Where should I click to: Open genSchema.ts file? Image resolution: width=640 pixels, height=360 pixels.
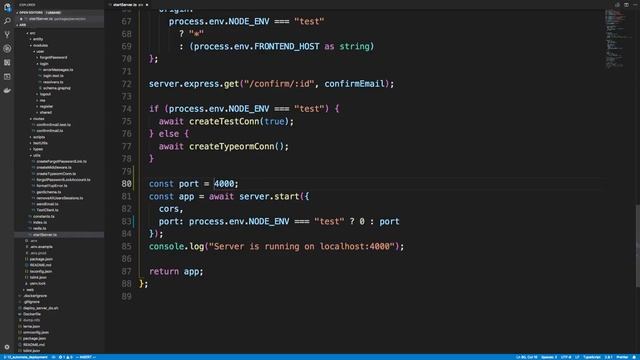49,192
